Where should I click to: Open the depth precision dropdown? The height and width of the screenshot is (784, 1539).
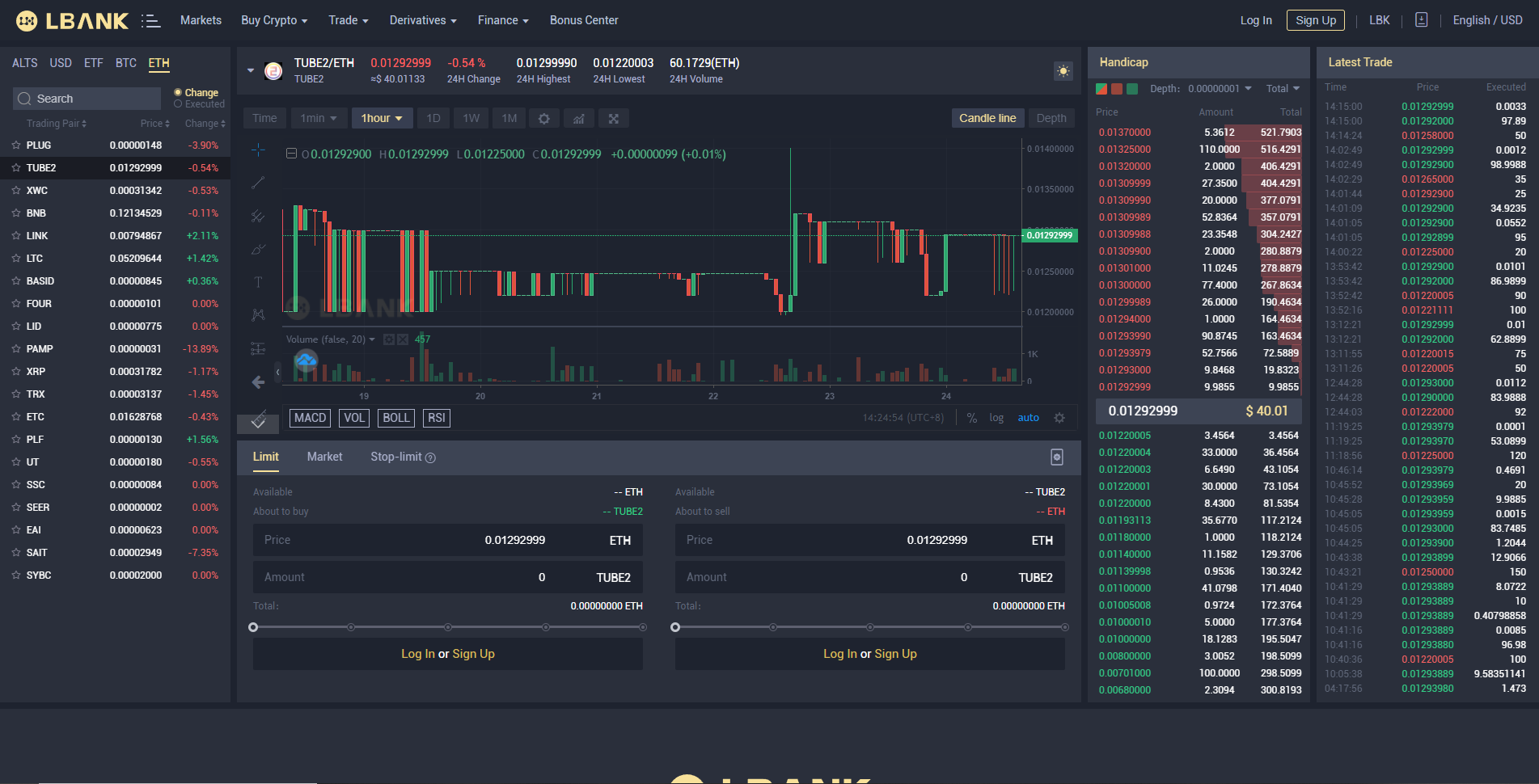(1220, 89)
